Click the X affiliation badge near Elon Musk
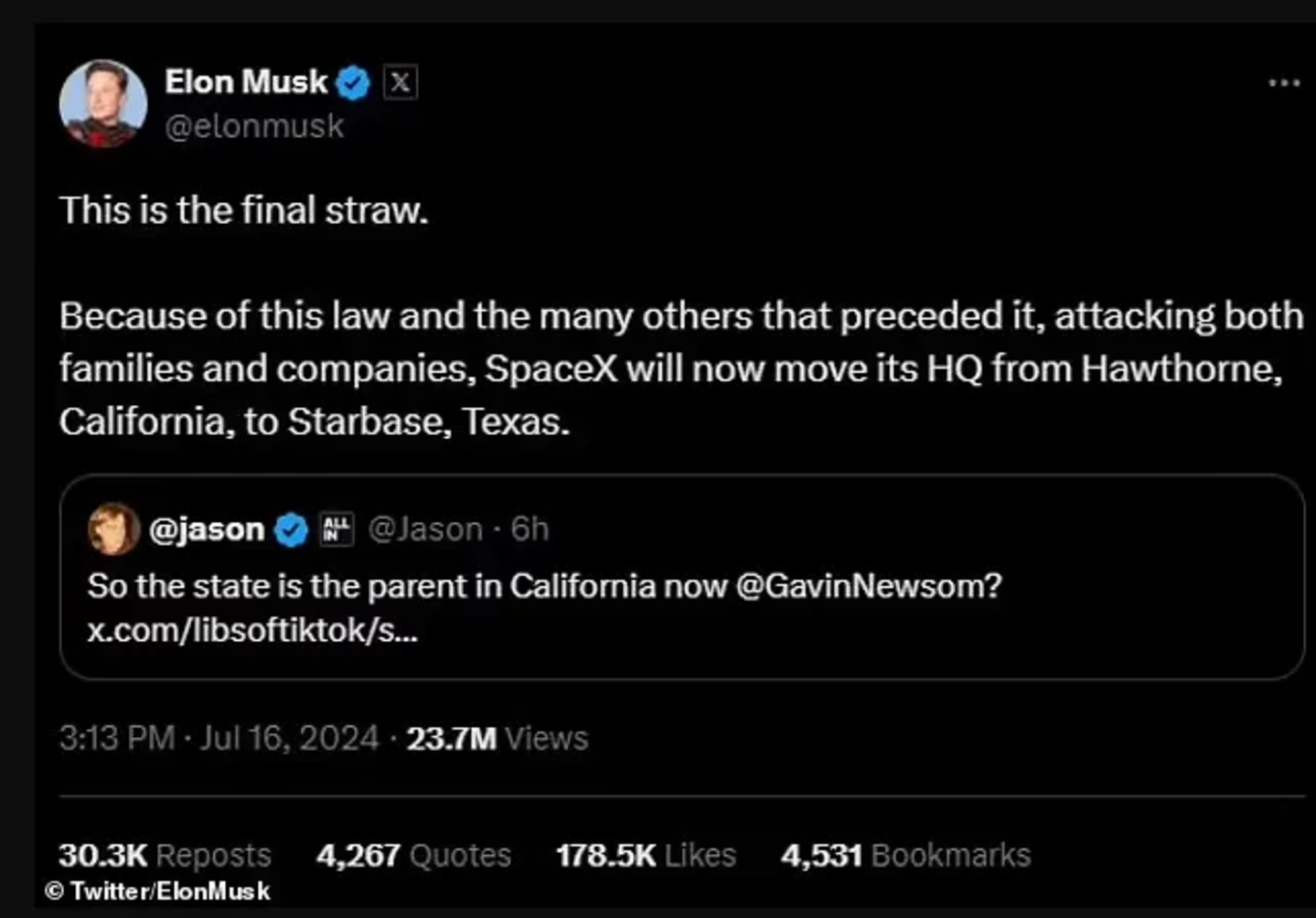Viewport: 1316px width, 918px height. pos(400,83)
